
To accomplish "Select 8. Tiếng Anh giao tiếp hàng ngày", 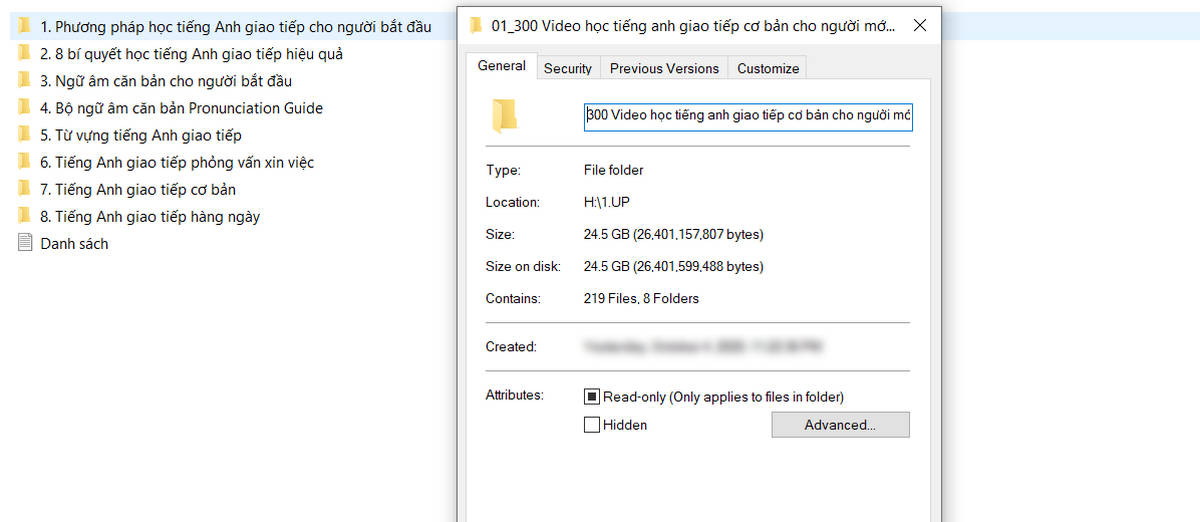I will (x=150, y=216).
